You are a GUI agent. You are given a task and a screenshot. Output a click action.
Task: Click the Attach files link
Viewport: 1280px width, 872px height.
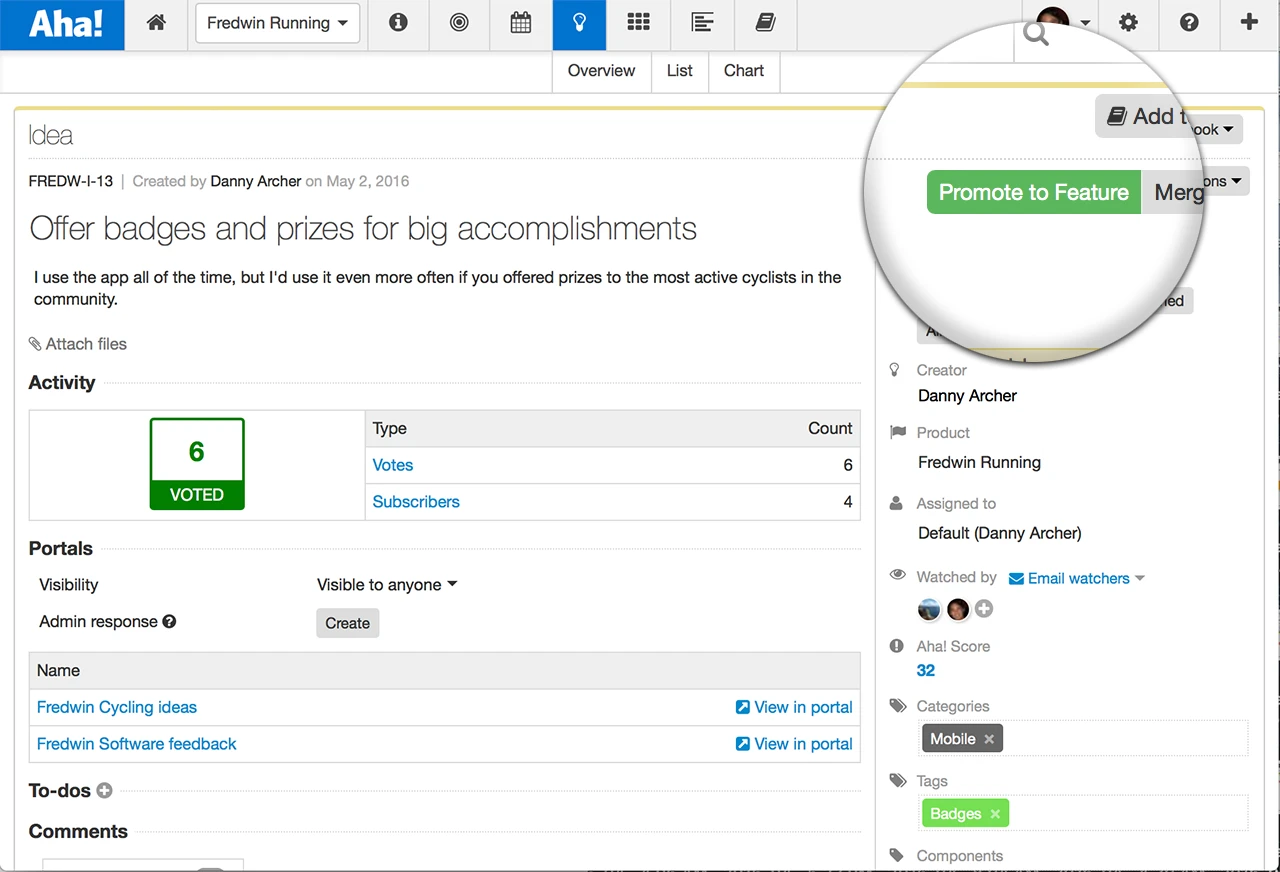click(78, 344)
